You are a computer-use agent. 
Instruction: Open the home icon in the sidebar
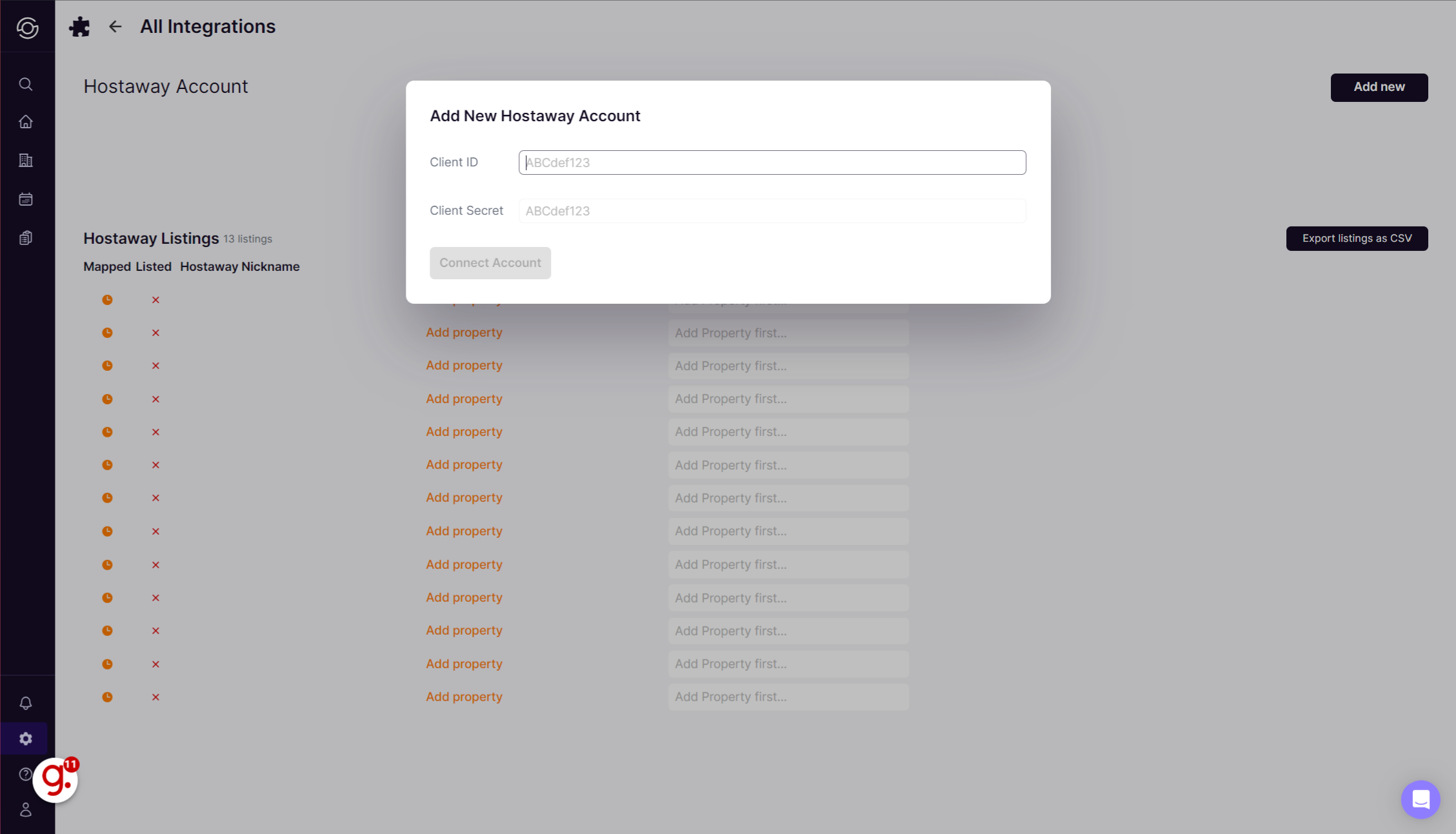pyautogui.click(x=26, y=122)
